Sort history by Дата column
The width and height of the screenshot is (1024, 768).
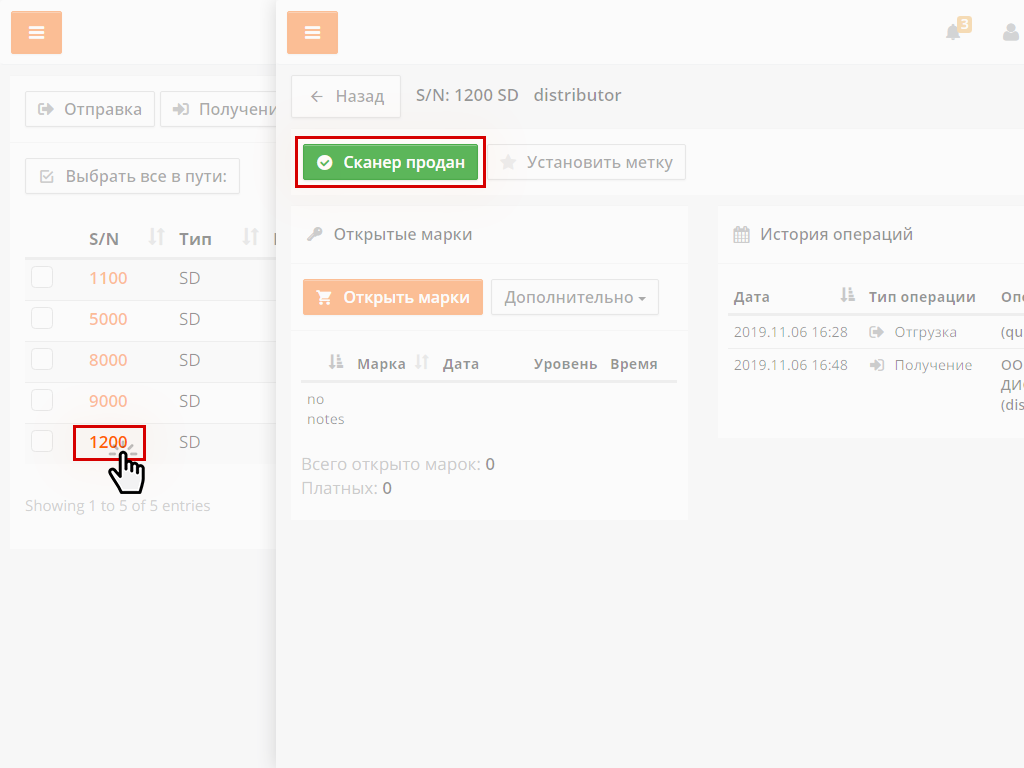[x=847, y=296]
